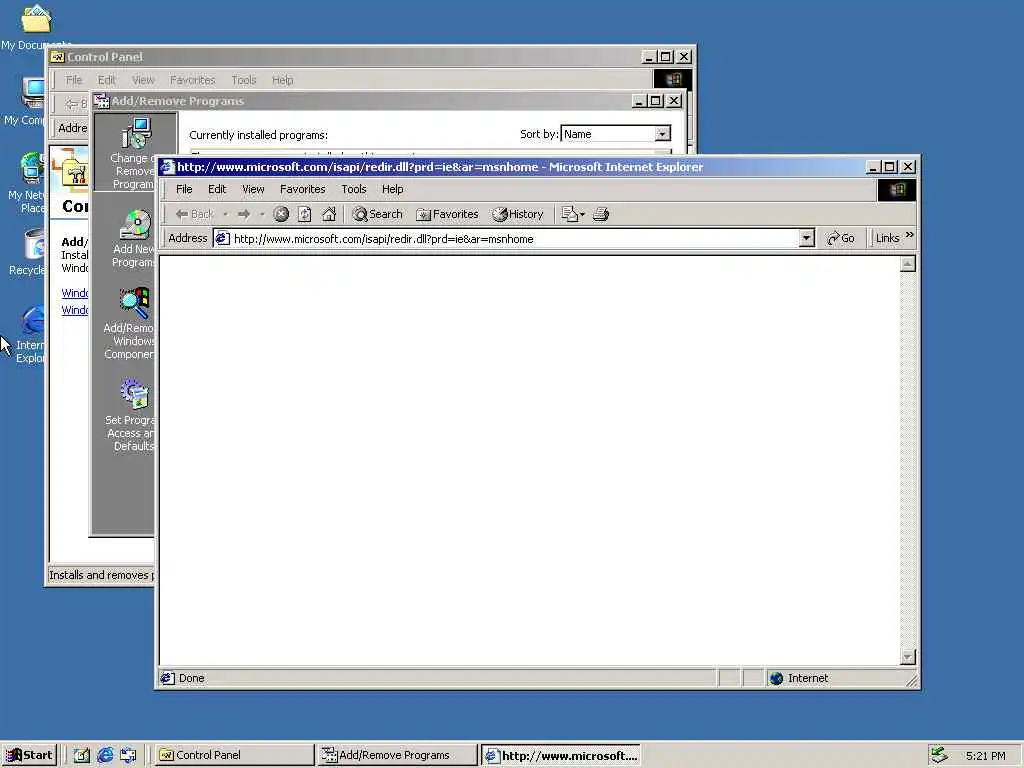Click IE scrollbar up arrow

(x=908, y=264)
